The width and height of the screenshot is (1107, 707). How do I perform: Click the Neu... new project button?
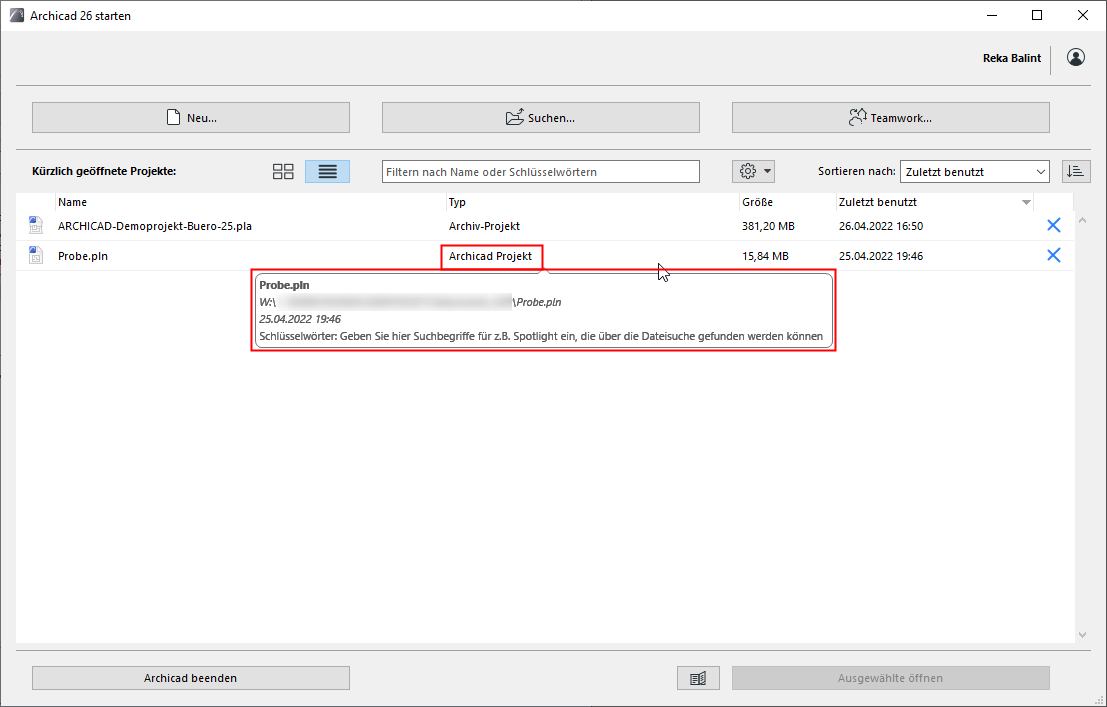point(191,117)
